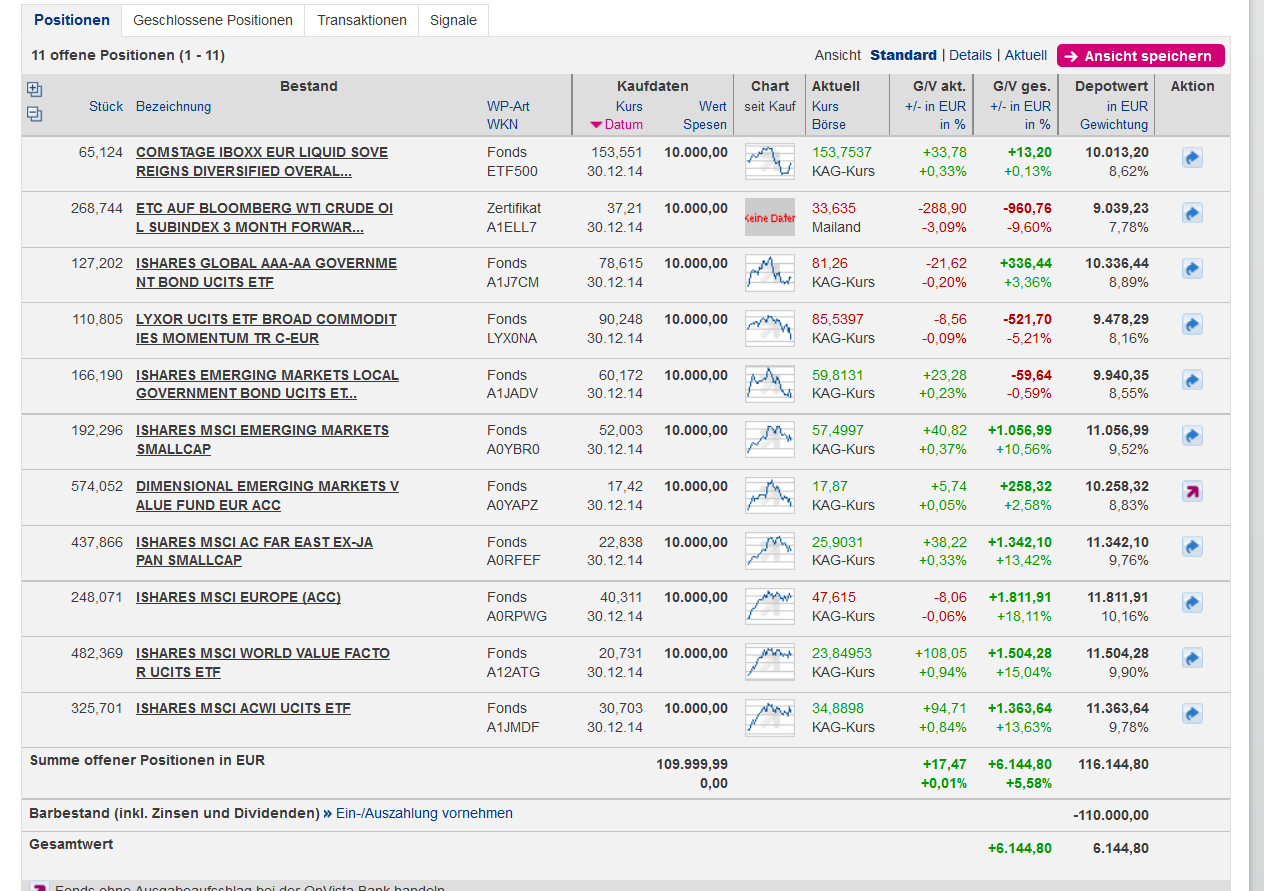Open Ein-/Auszahlung vornehmen link

424,813
